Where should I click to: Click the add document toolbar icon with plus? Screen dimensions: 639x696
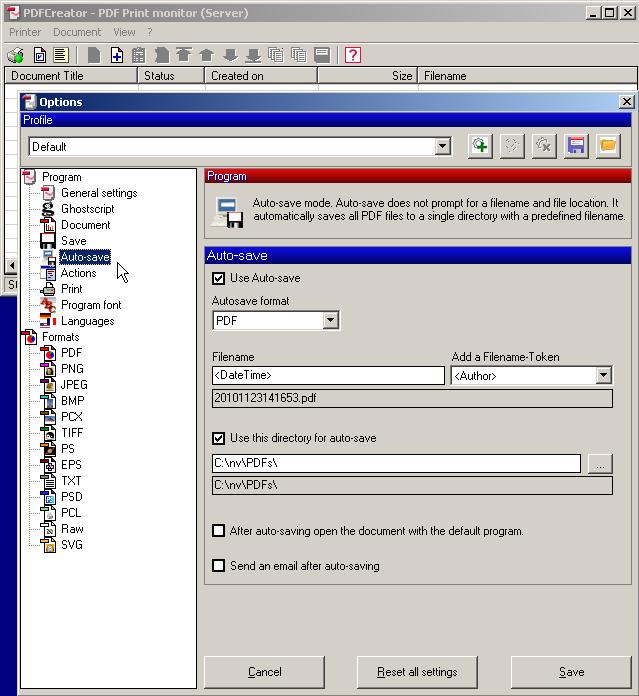(116, 55)
